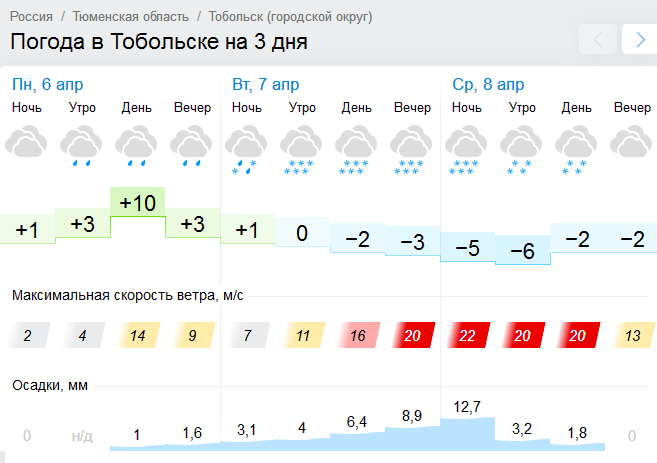Click the red wind speed badge 22
Screen dimensions: 657x463
pos(468,335)
